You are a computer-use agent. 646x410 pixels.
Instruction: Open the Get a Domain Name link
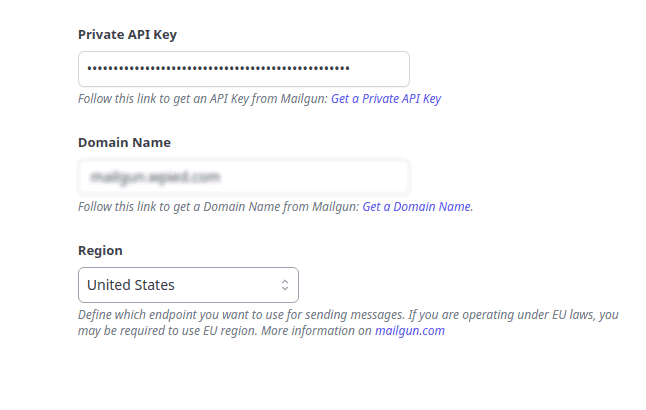pyautogui.click(x=417, y=207)
